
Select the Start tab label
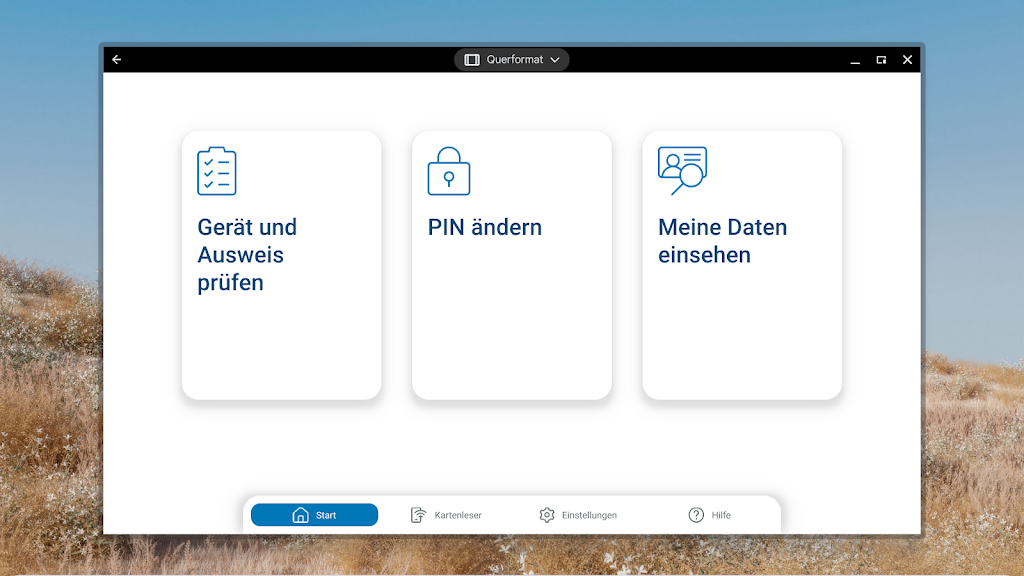point(326,515)
